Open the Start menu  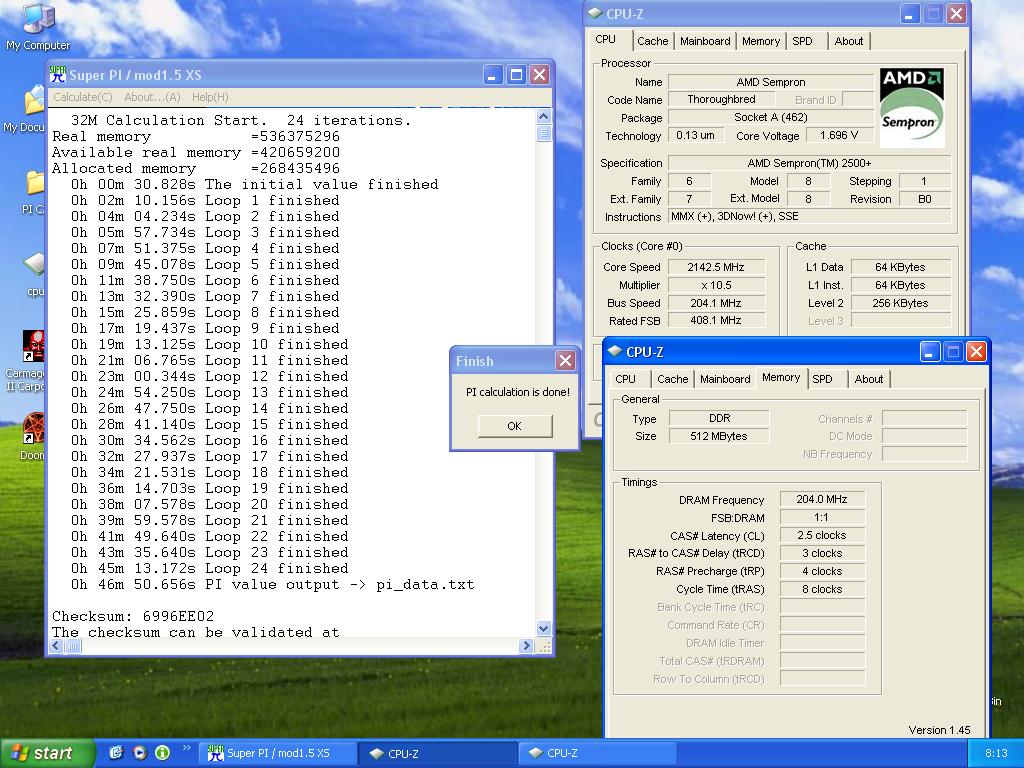click(x=46, y=753)
